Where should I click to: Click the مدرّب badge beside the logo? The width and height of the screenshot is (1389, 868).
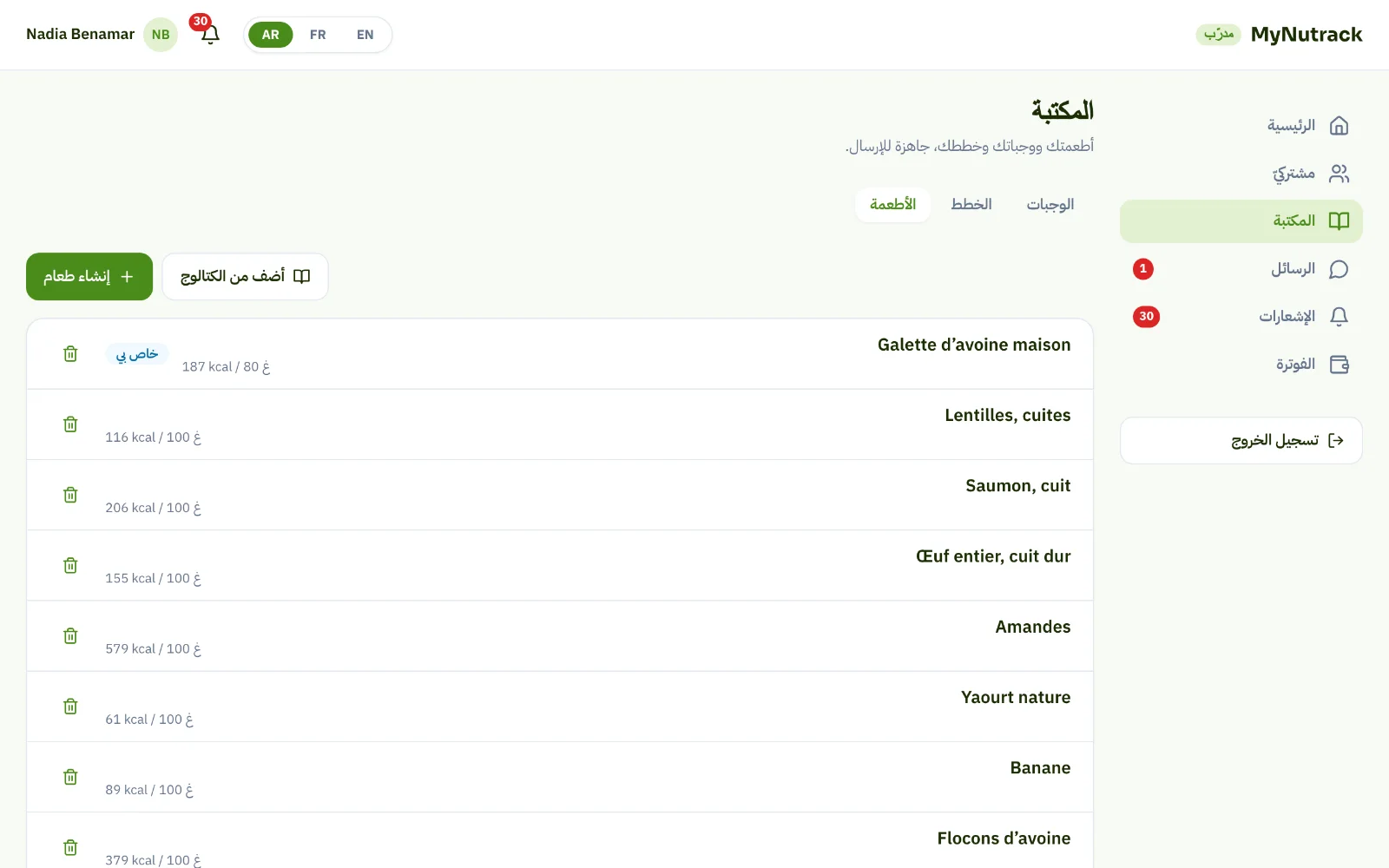1218,35
